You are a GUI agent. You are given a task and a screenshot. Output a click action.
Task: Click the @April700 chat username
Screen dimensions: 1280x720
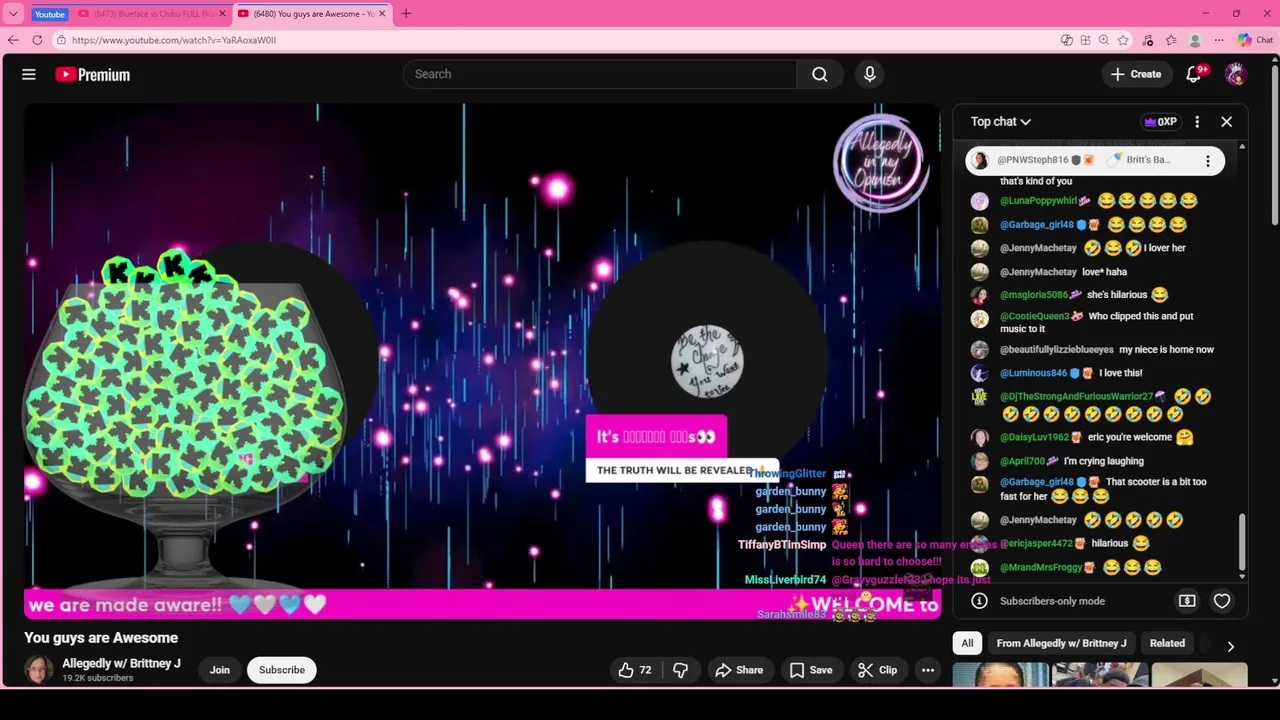pos(1022,461)
